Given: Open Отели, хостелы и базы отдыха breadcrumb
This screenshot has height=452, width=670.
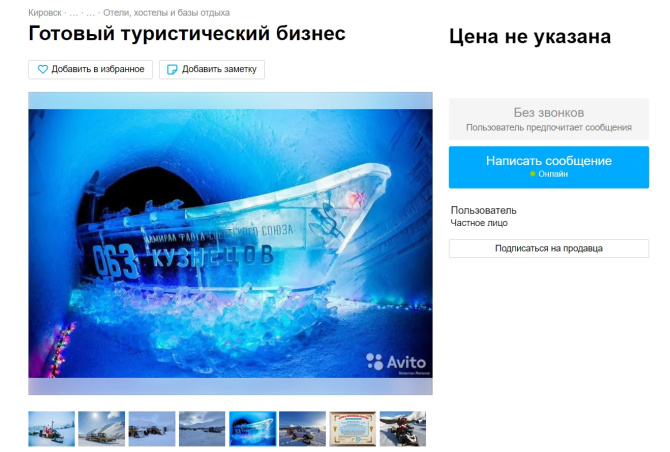Looking at the screenshot, I should coord(166,13).
